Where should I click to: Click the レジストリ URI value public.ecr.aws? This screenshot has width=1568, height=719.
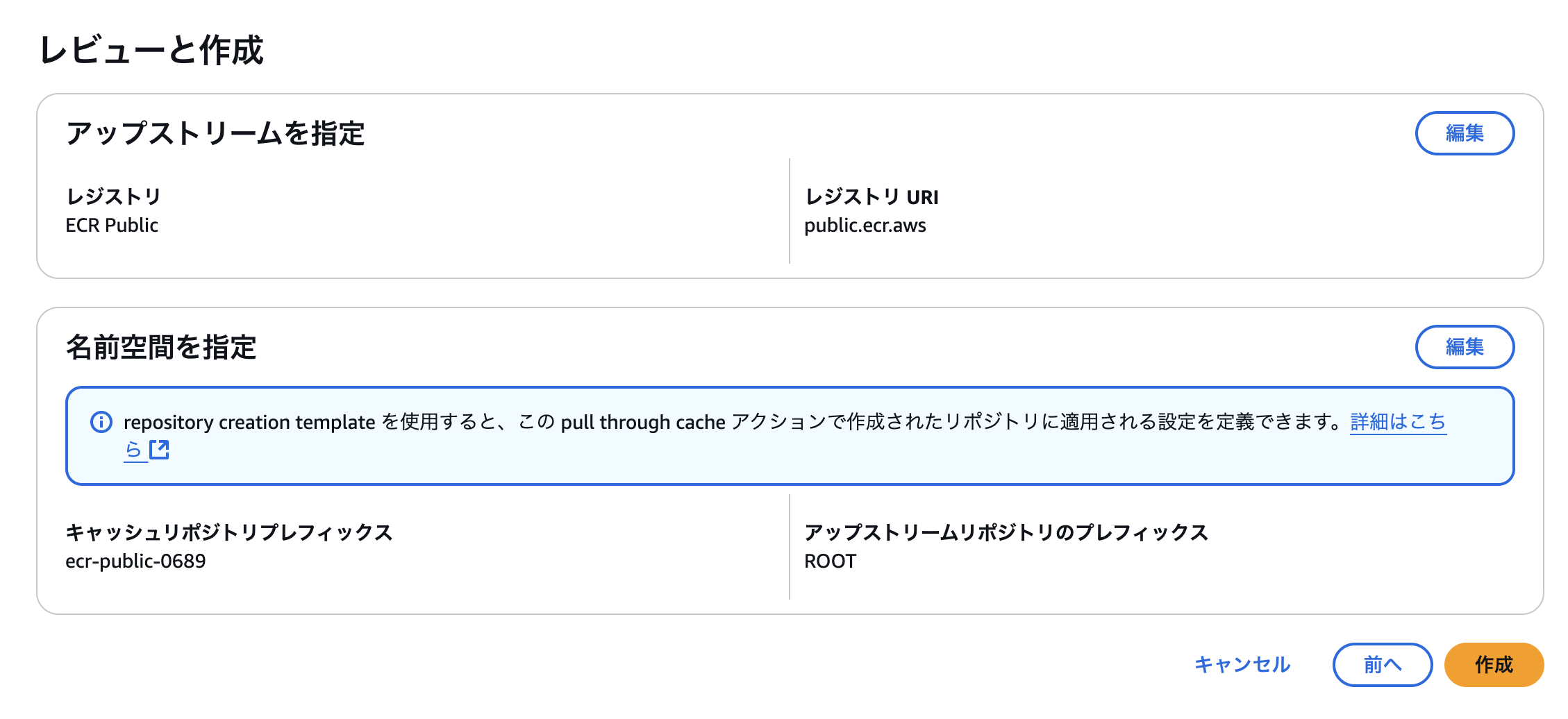[x=866, y=225]
